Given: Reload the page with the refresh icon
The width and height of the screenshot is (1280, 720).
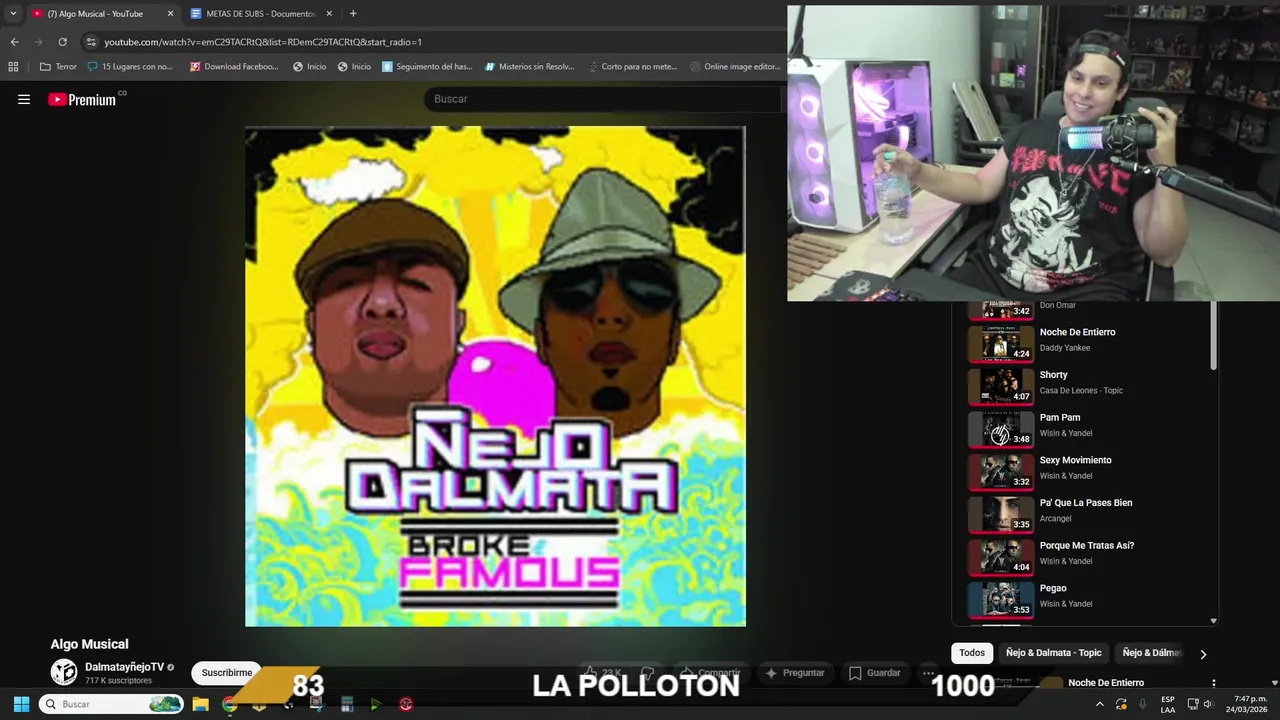Looking at the screenshot, I should point(62,42).
